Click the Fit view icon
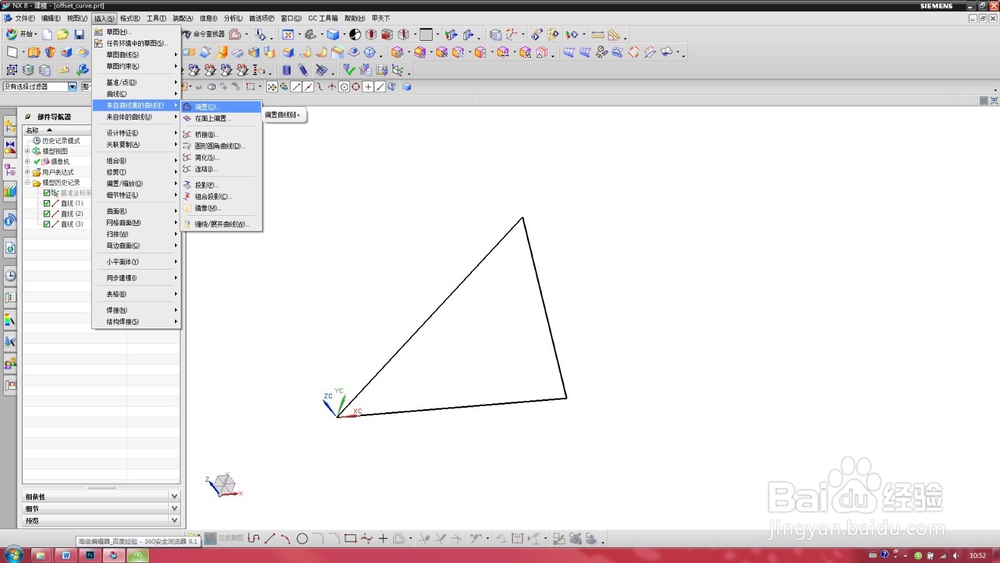 (288, 34)
